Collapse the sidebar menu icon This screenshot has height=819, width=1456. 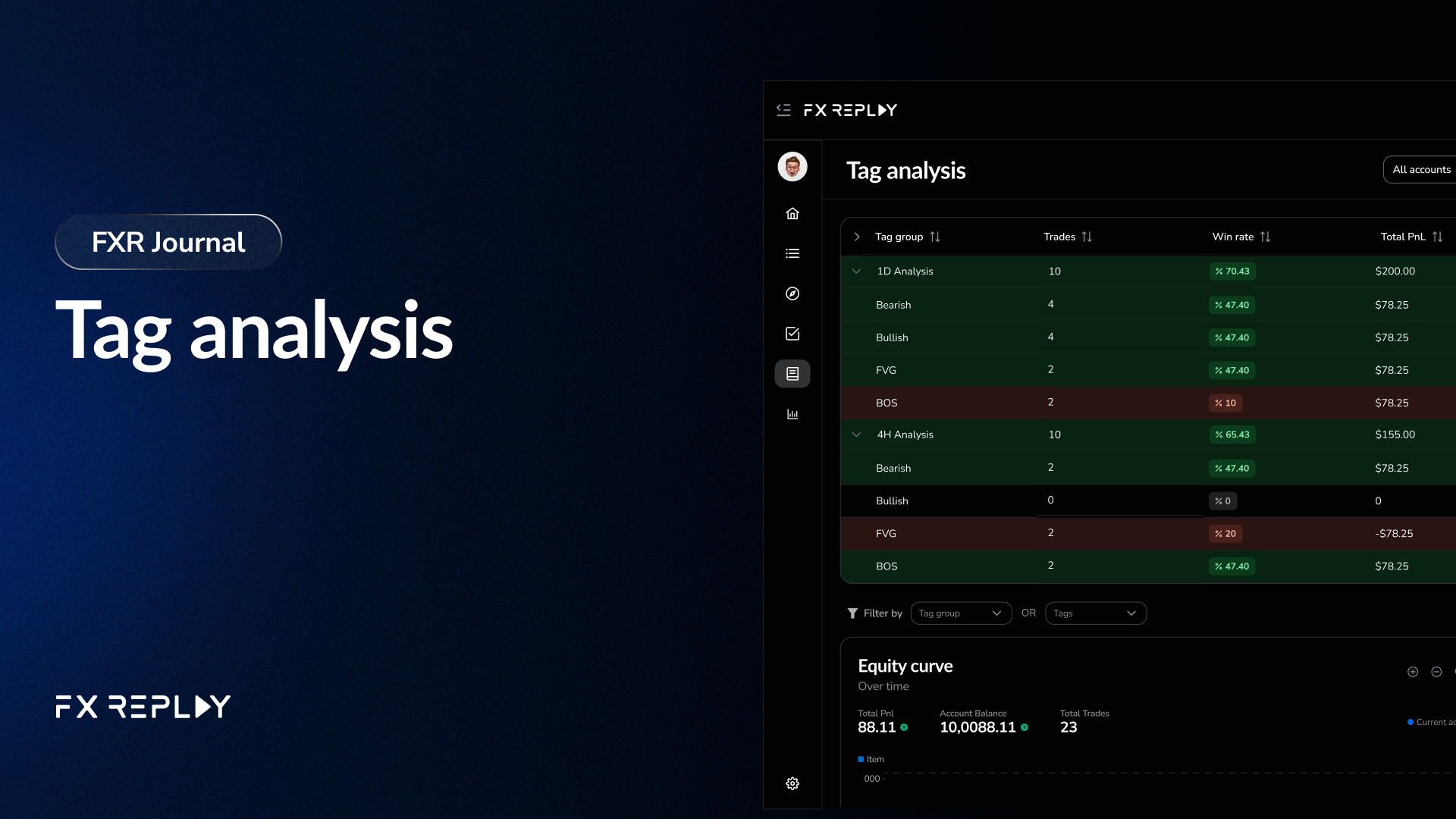pyautogui.click(x=783, y=110)
